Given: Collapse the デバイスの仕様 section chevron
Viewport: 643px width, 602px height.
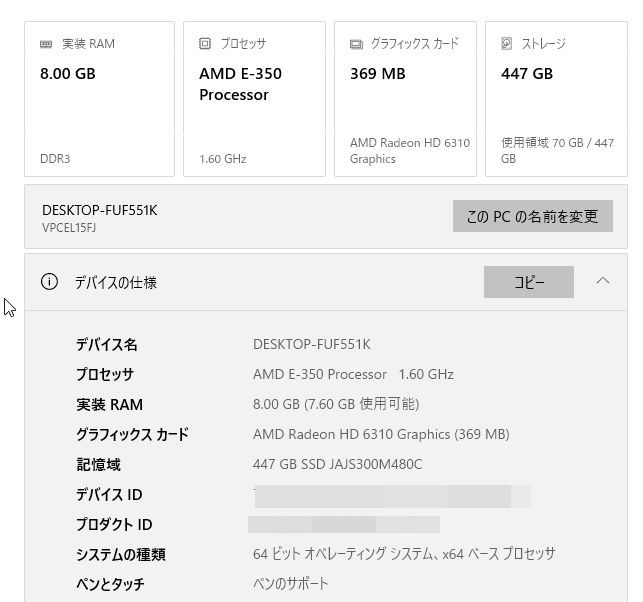Looking at the screenshot, I should coord(603,281).
